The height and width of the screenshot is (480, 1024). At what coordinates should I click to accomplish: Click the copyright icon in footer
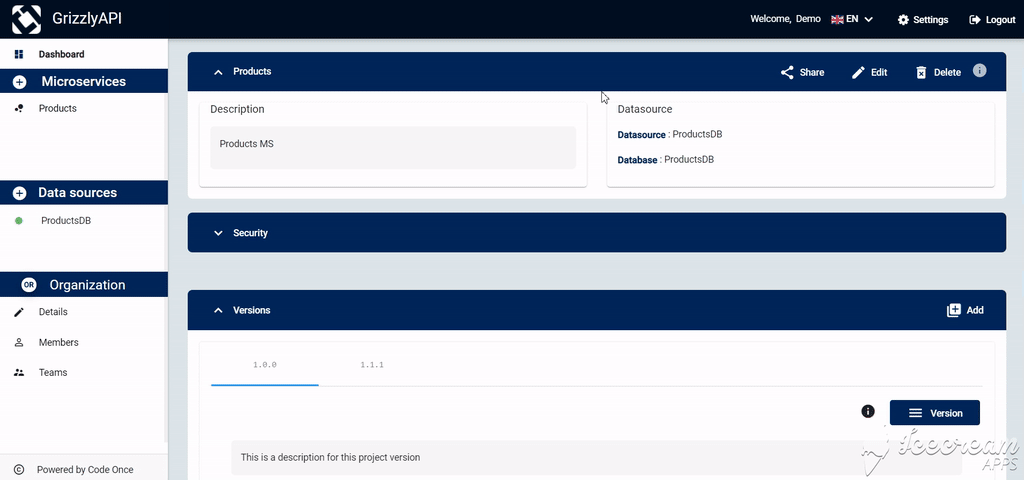[19, 470]
